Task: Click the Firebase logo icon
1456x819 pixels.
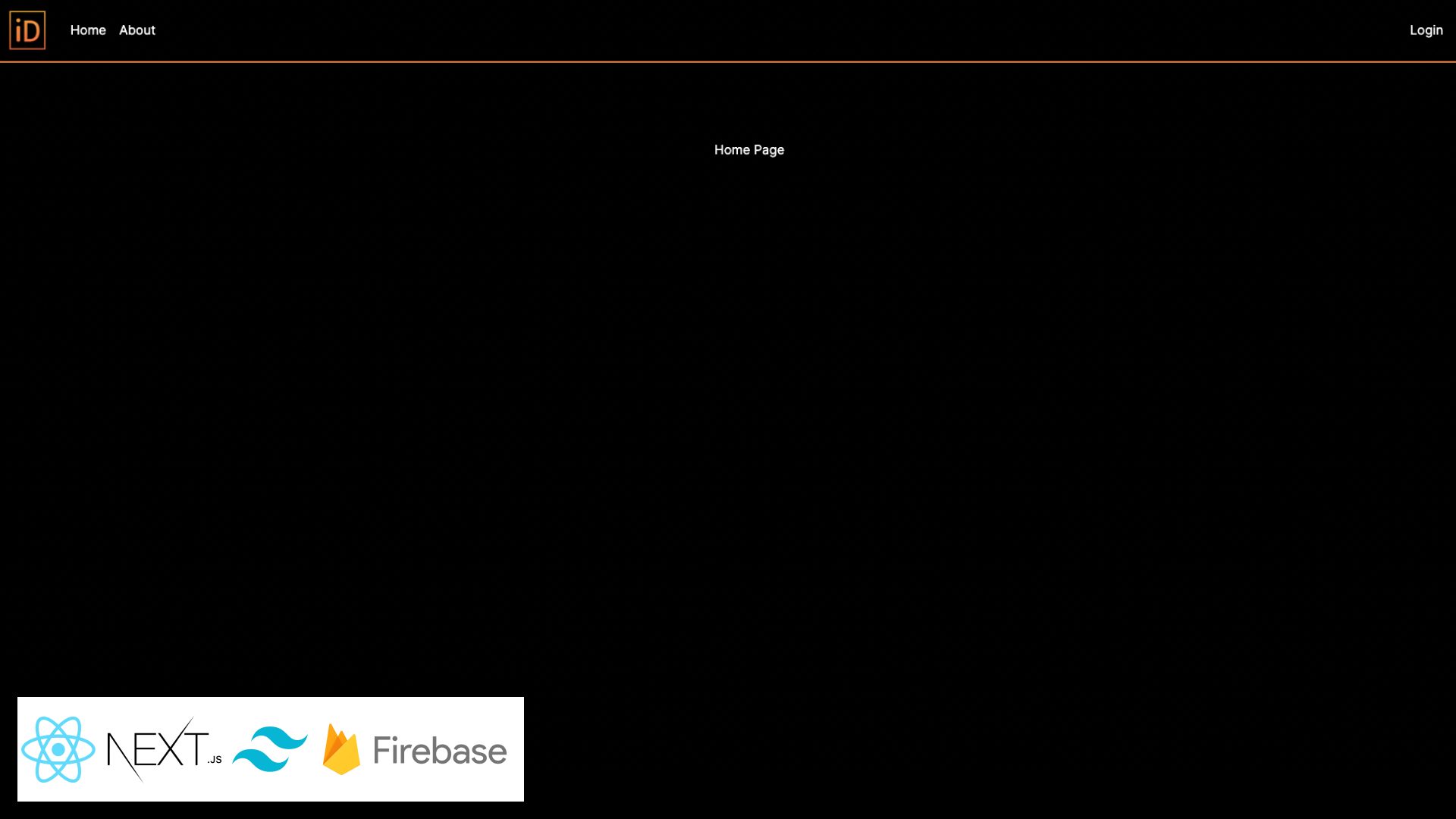Action: 340,749
